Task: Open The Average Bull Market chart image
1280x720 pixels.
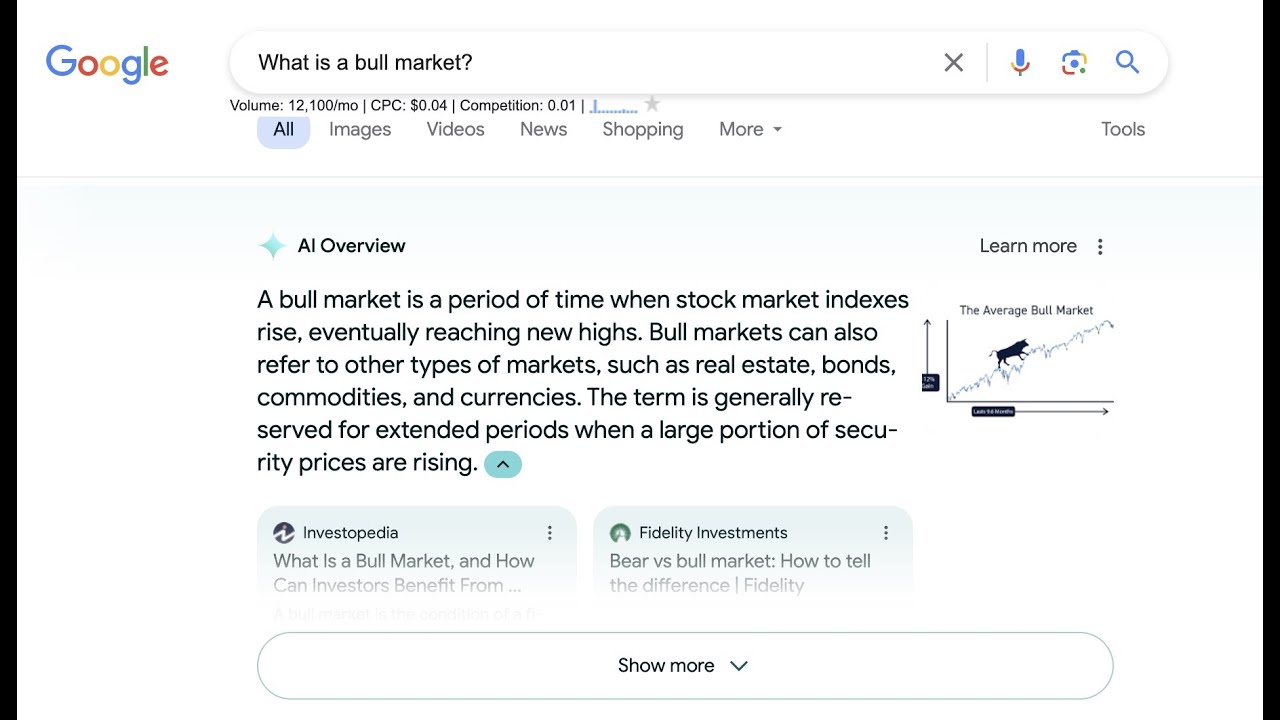Action: point(1018,361)
